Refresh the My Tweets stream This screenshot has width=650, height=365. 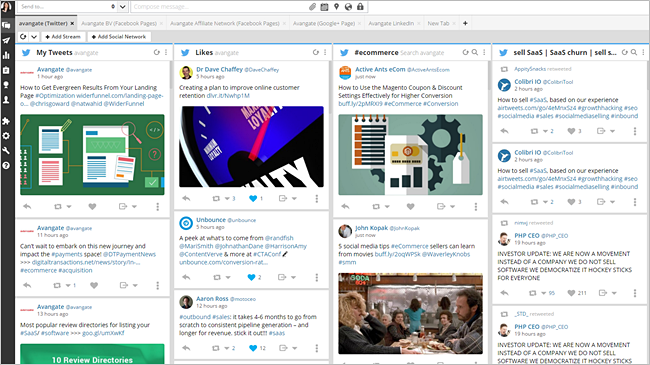pyautogui.click(x=157, y=52)
